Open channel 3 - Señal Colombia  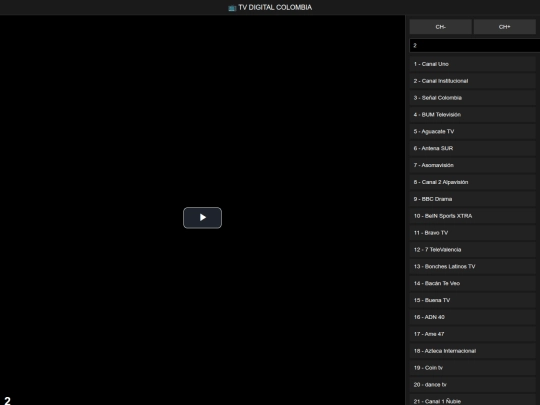472,98
